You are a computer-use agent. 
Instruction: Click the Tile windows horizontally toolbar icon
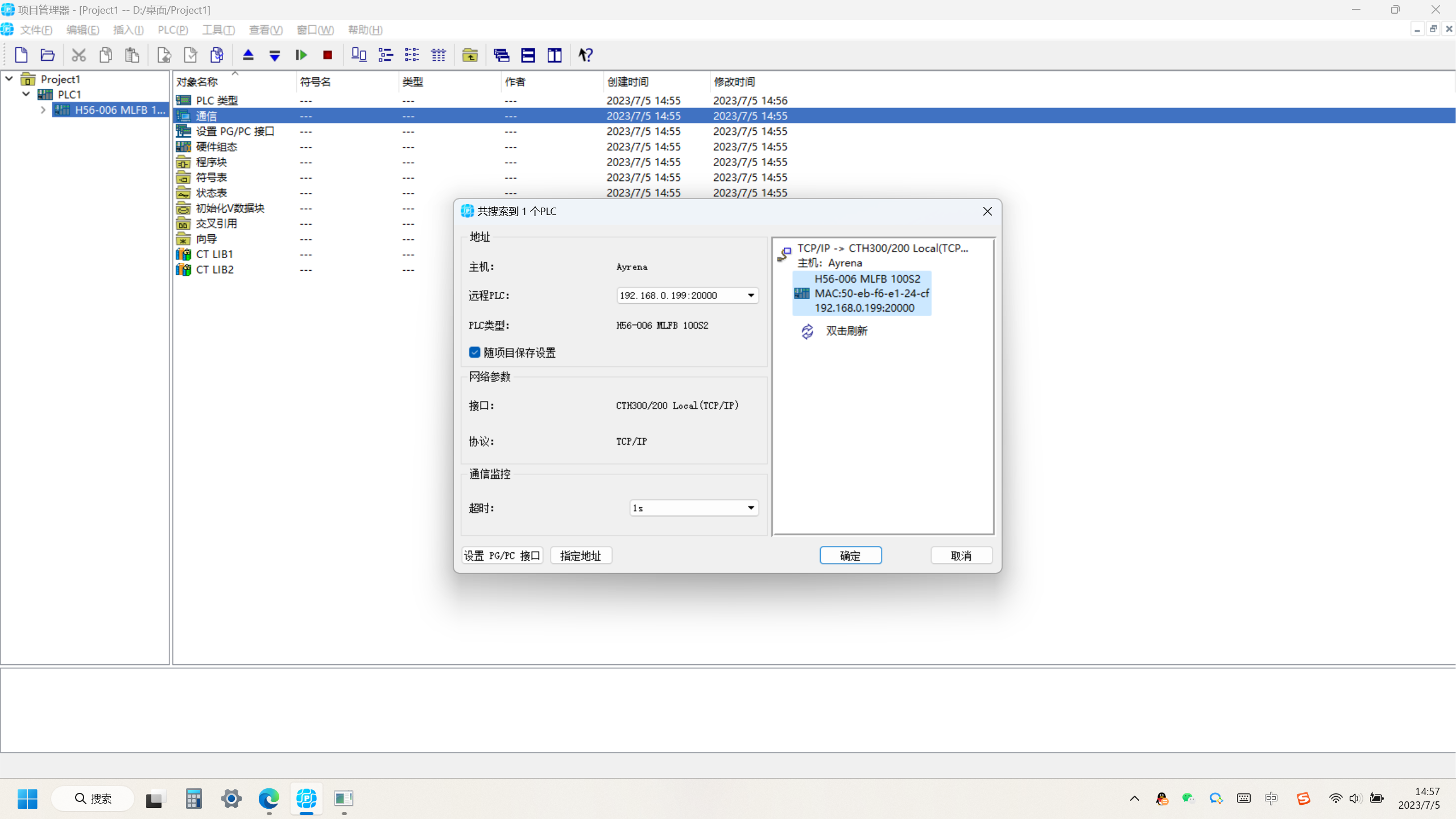(528, 55)
